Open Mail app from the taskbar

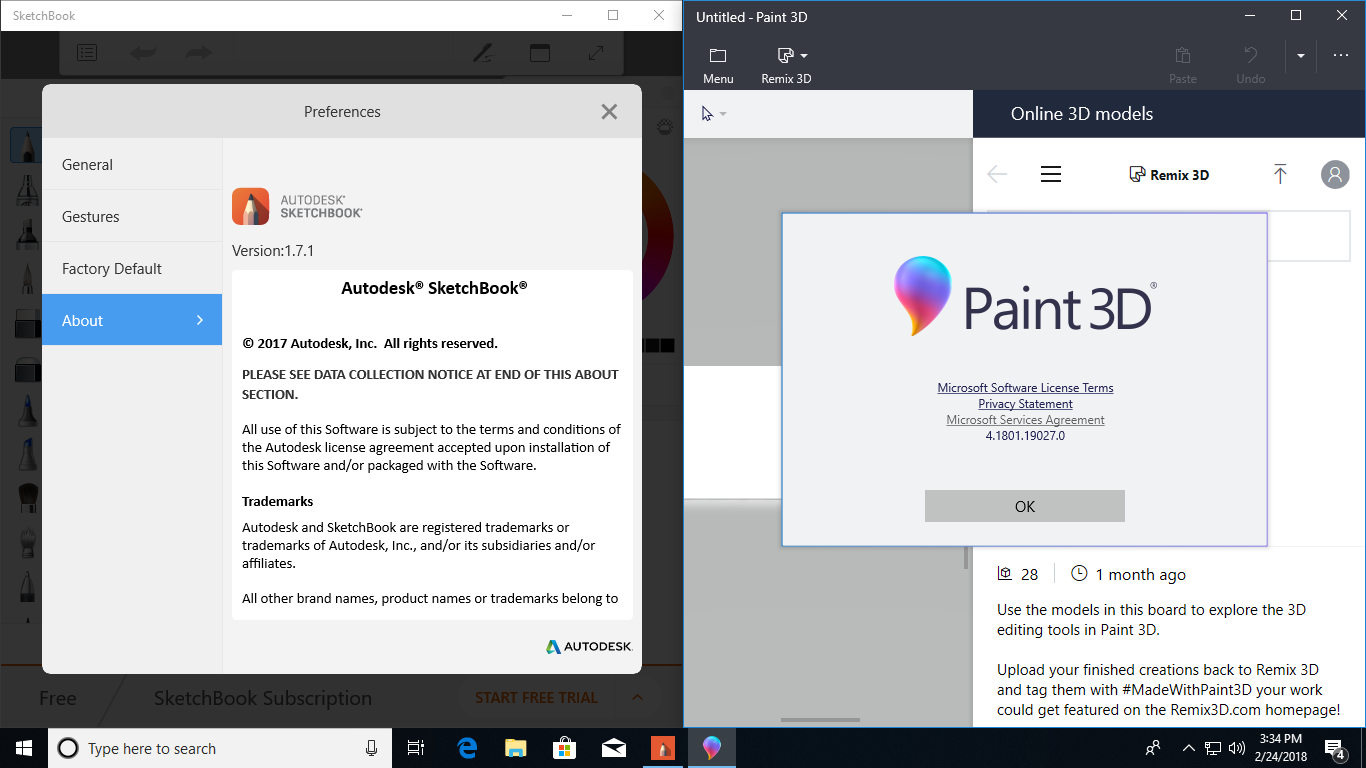pyautogui.click(x=613, y=748)
